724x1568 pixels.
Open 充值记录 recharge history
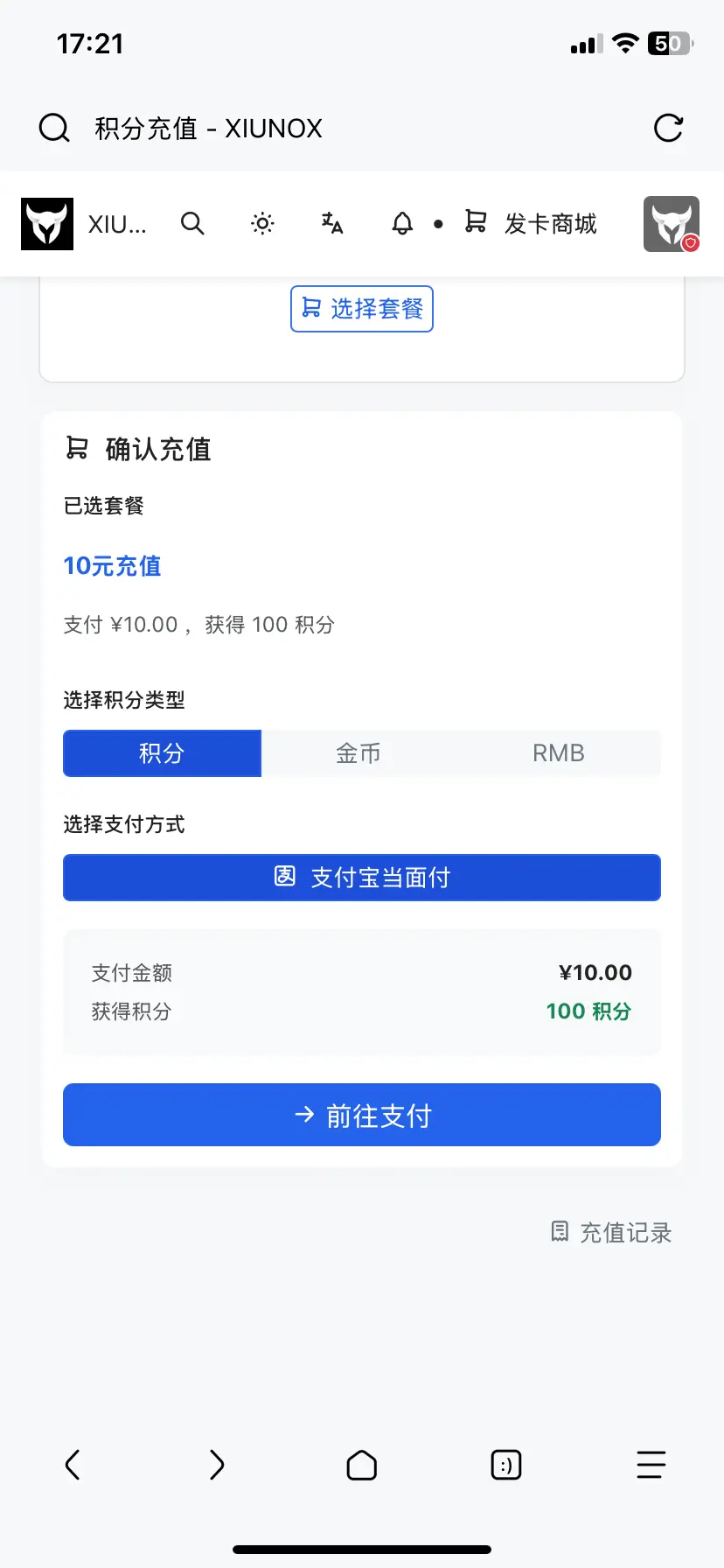point(611,1232)
